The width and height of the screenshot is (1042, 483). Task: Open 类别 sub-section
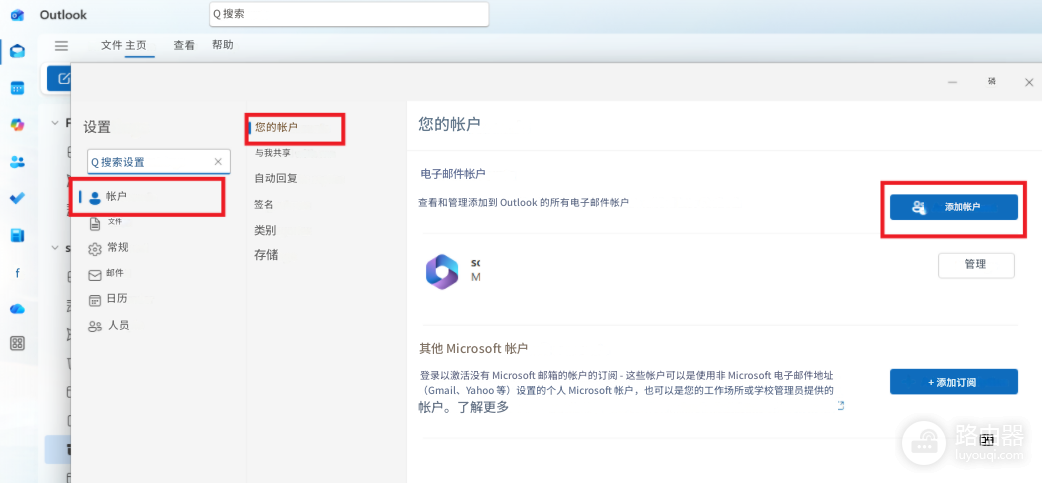click(x=265, y=231)
